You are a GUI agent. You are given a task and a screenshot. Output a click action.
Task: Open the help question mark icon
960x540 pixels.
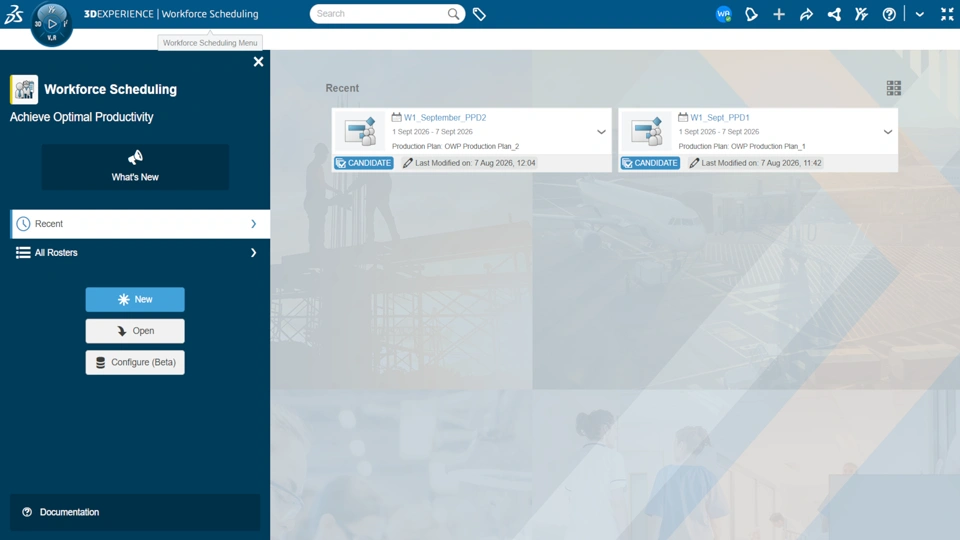click(889, 14)
